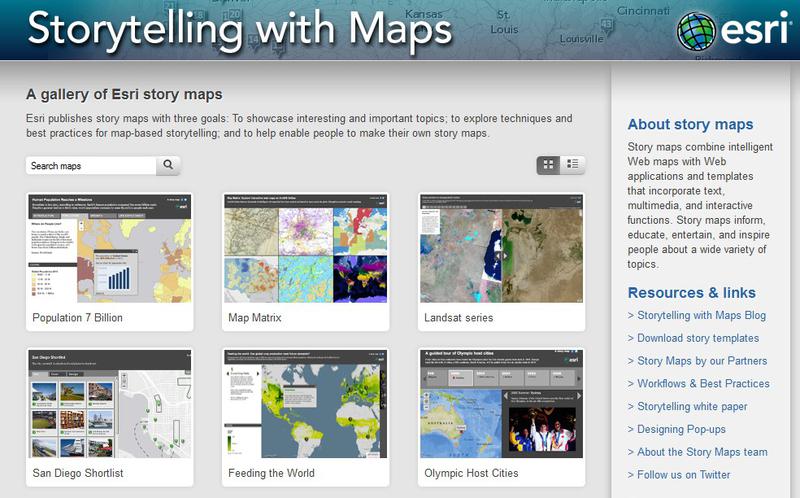800x498 pixels.
Task: Open the San Diego Shortlist thumbnail
Action: tap(110, 404)
